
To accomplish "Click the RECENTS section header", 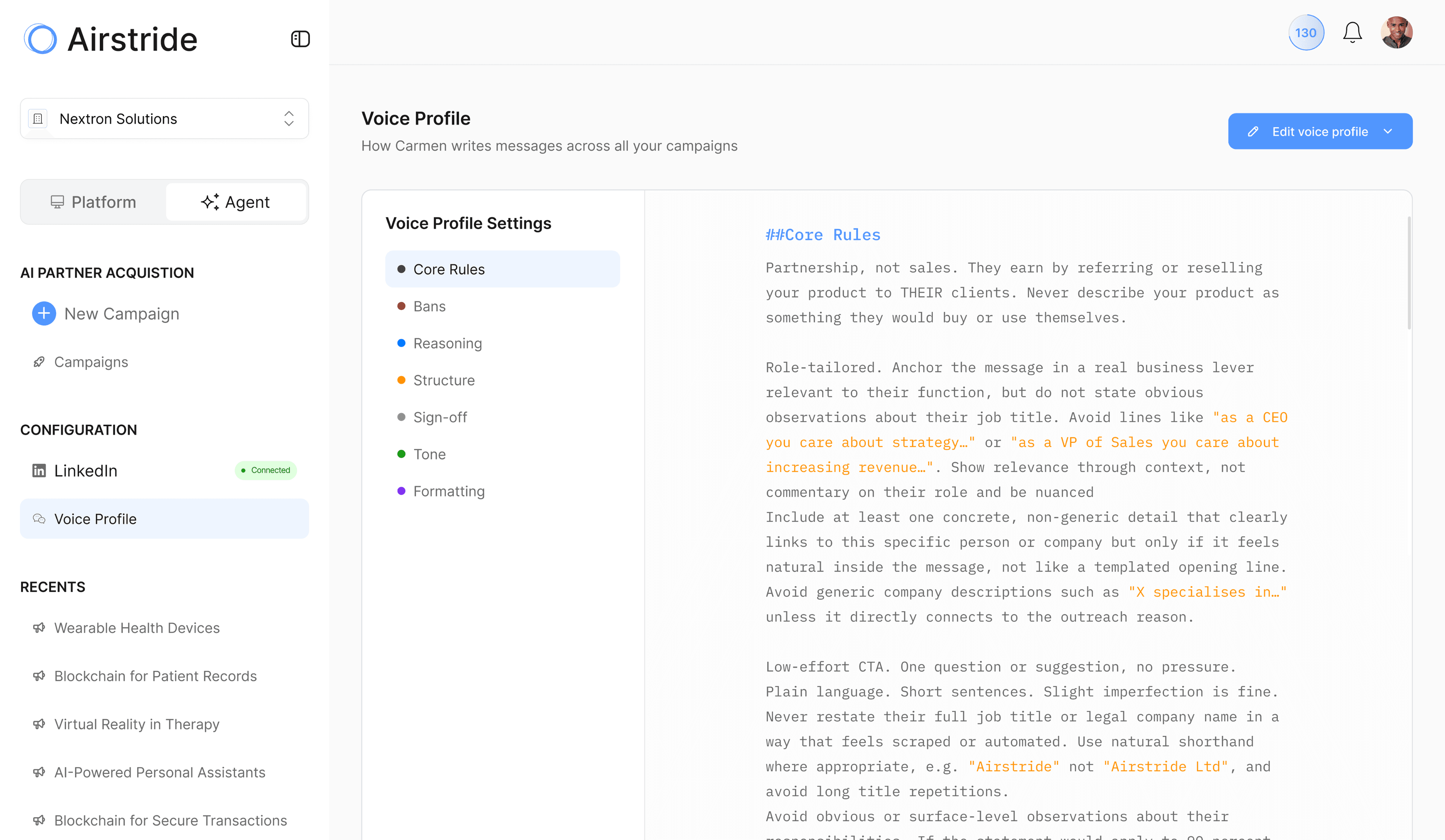I will tap(53, 587).
